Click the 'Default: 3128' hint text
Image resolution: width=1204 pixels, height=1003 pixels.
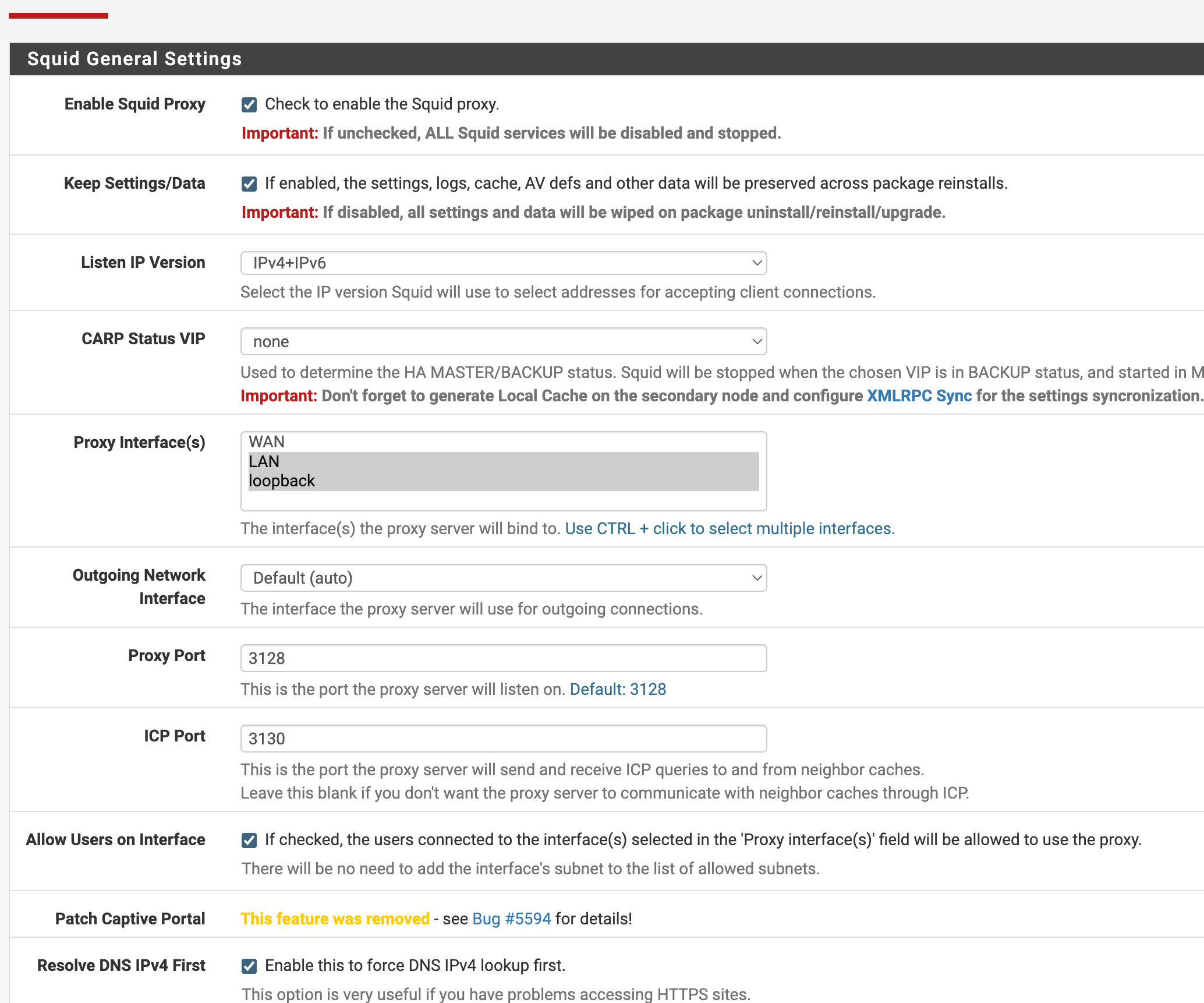point(618,690)
